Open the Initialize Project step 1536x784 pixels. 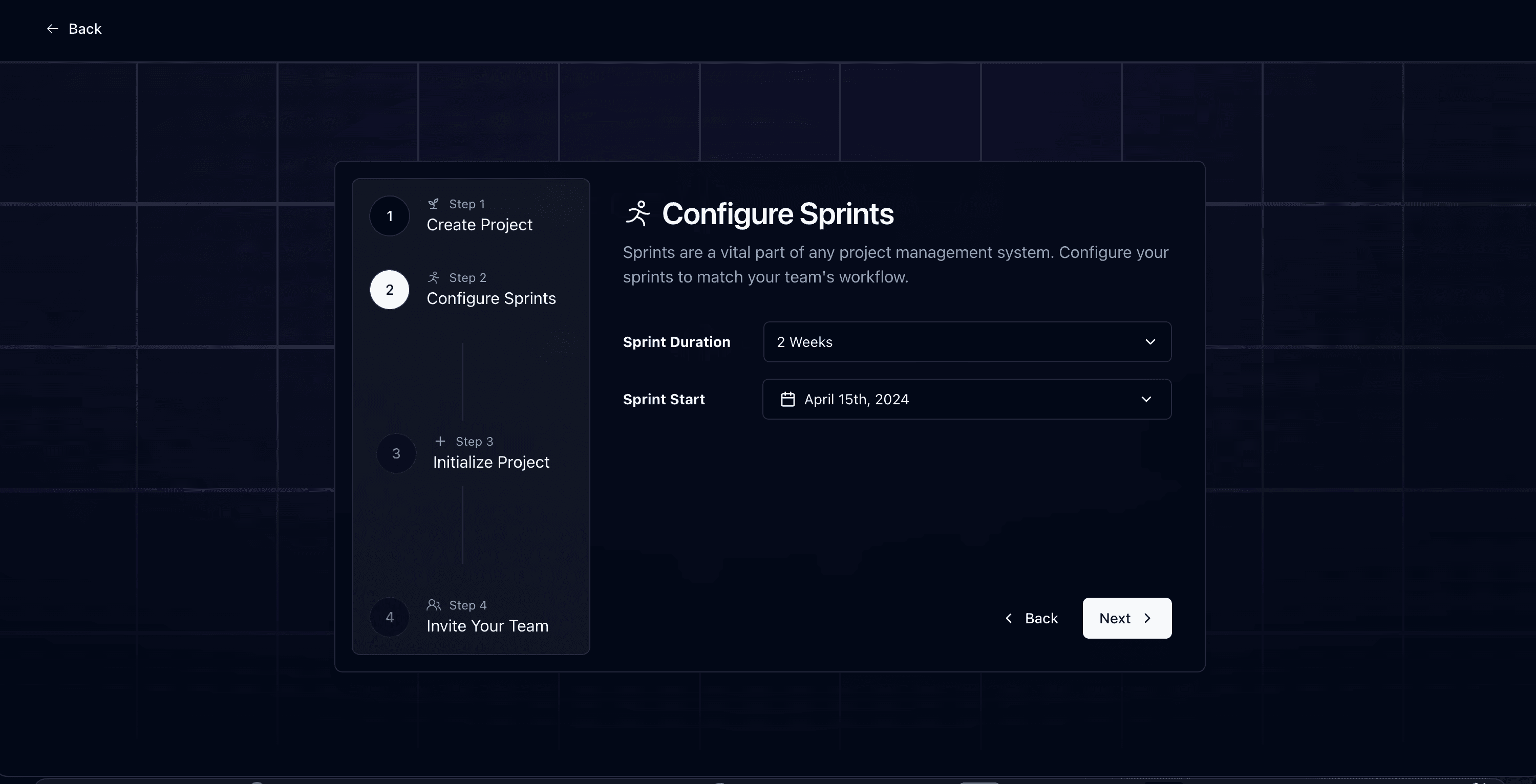(x=492, y=463)
